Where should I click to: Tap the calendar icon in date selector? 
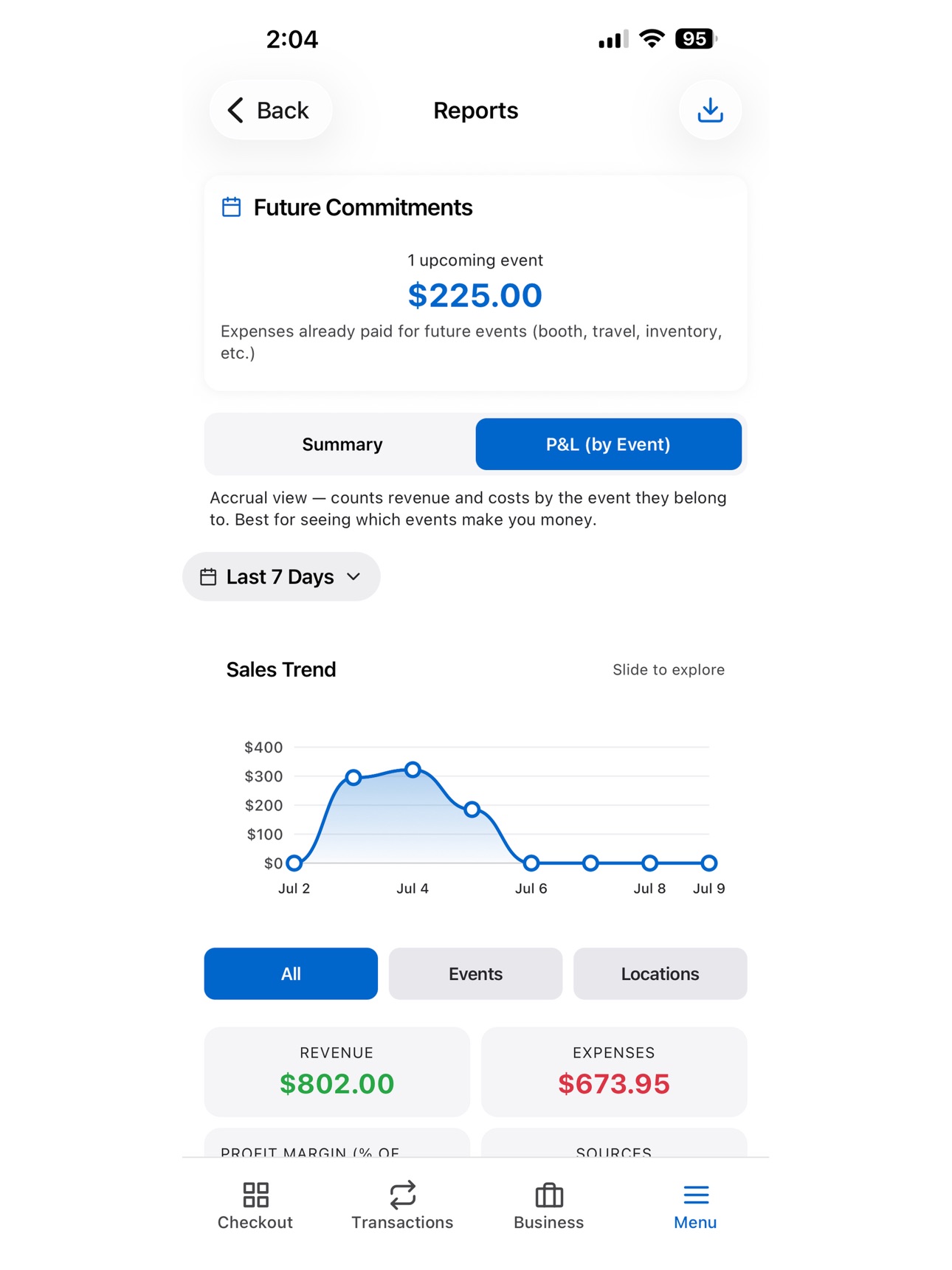point(208,576)
